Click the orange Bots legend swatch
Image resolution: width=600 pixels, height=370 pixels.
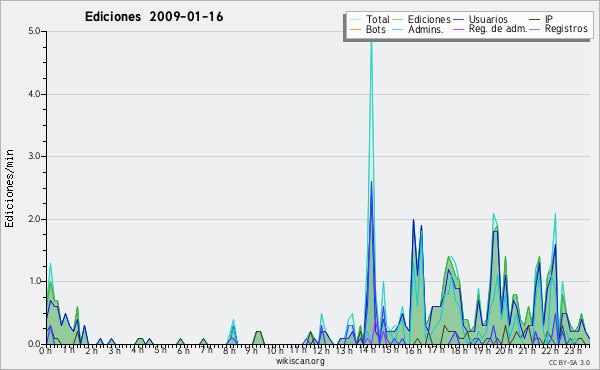click(x=355, y=29)
